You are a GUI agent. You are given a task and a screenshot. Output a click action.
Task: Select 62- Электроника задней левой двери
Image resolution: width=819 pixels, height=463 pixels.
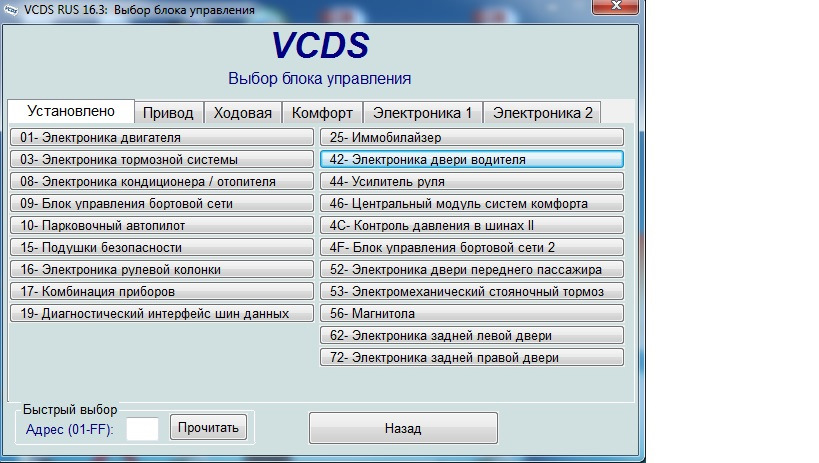pos(472,335)
